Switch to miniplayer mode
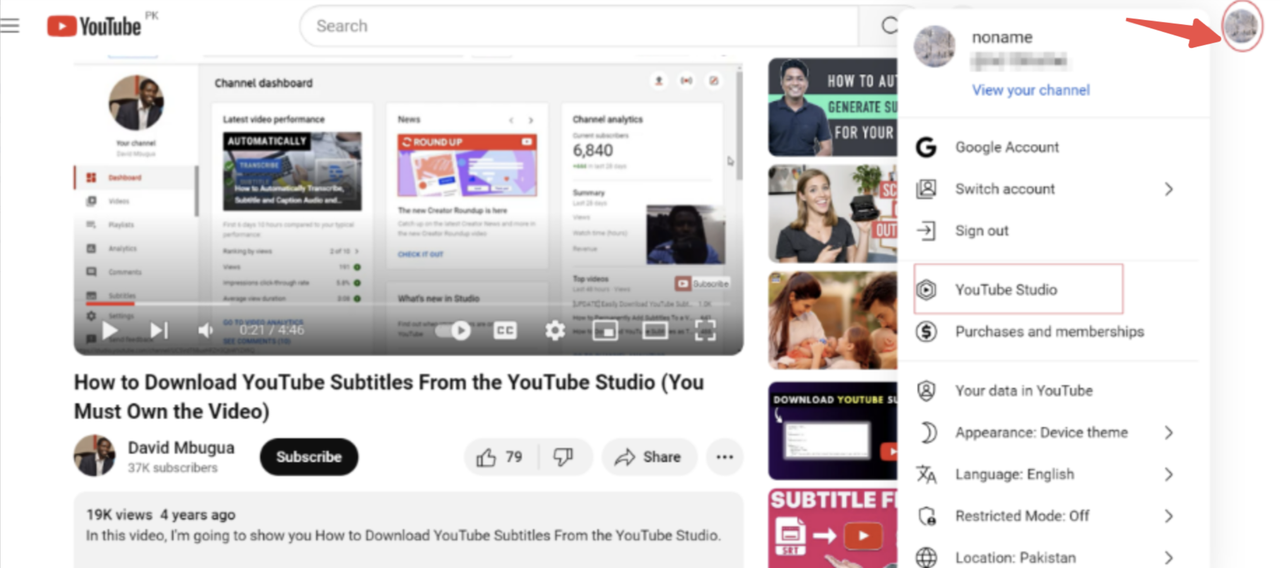The width and height of the screenshot is (1280, 568). tap(605, 330)
